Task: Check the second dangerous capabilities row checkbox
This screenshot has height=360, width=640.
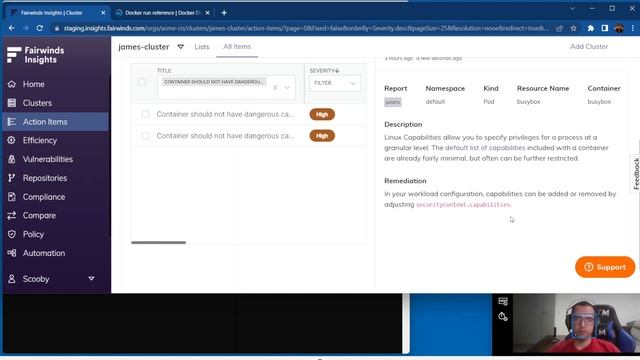Action: [145, 136]
